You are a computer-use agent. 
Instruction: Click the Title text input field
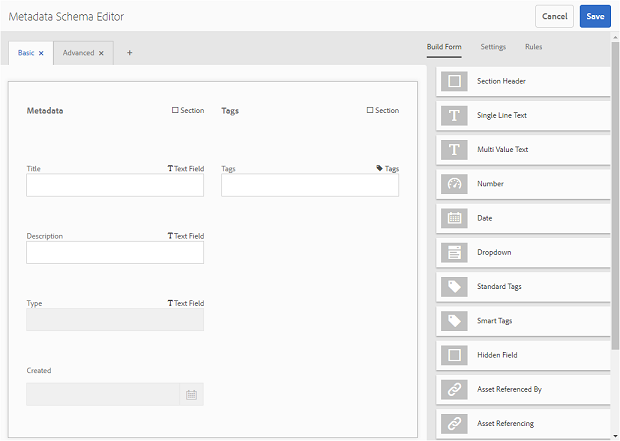pos(115,185)
